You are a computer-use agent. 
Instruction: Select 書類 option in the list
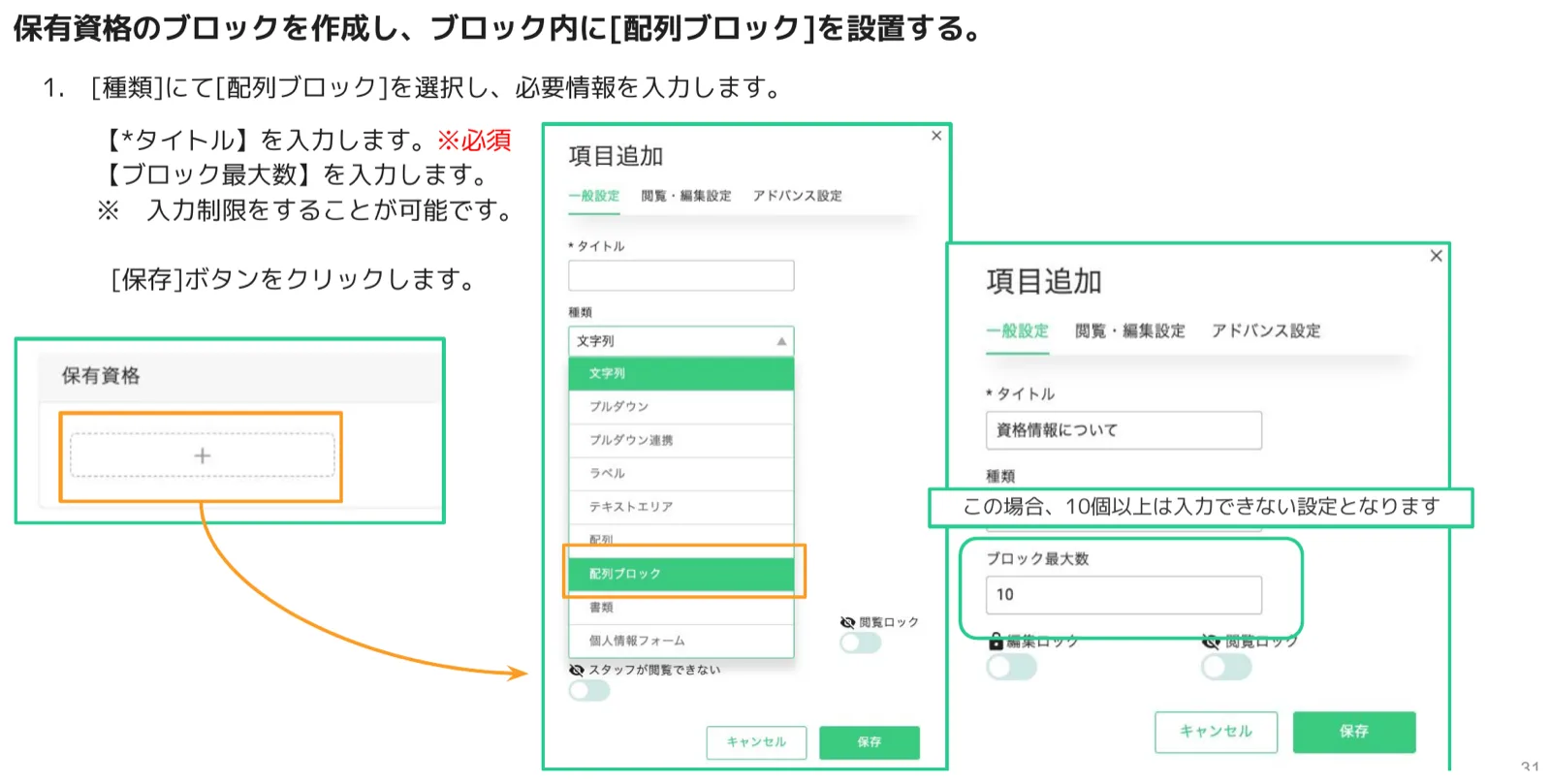681,608
